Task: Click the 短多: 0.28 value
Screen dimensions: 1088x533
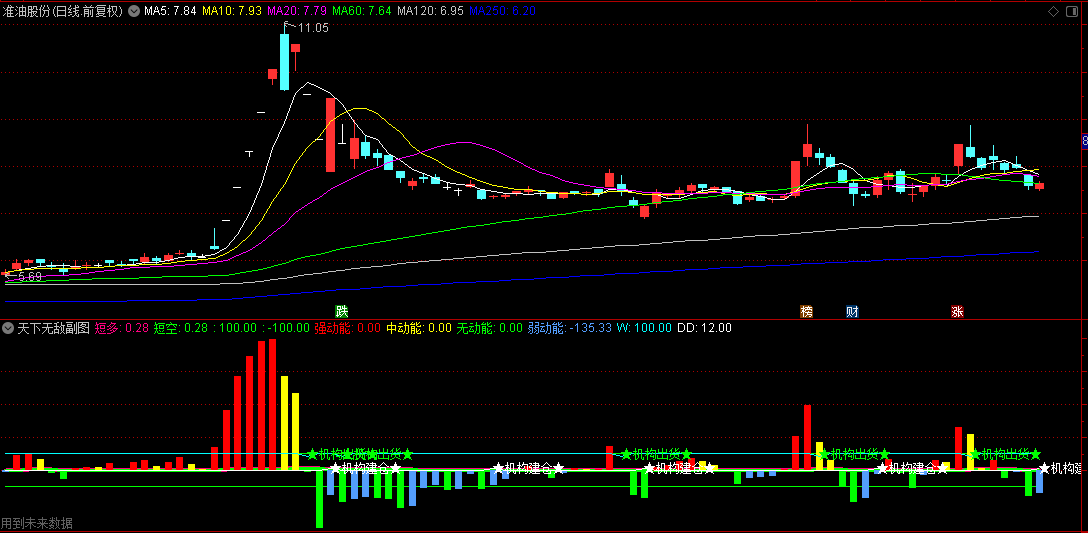Action: 121,328
